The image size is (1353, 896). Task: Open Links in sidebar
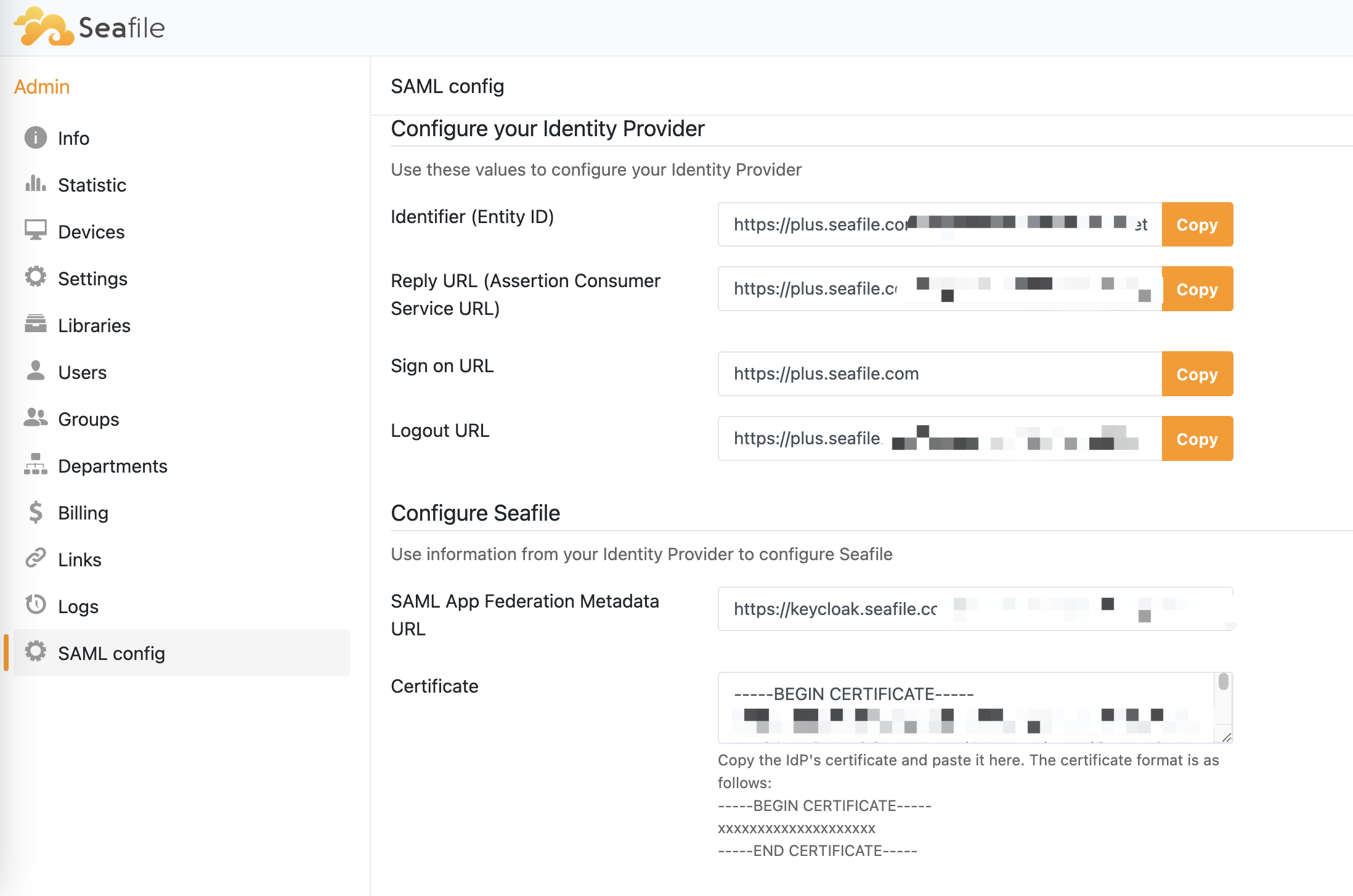point(182,560)
